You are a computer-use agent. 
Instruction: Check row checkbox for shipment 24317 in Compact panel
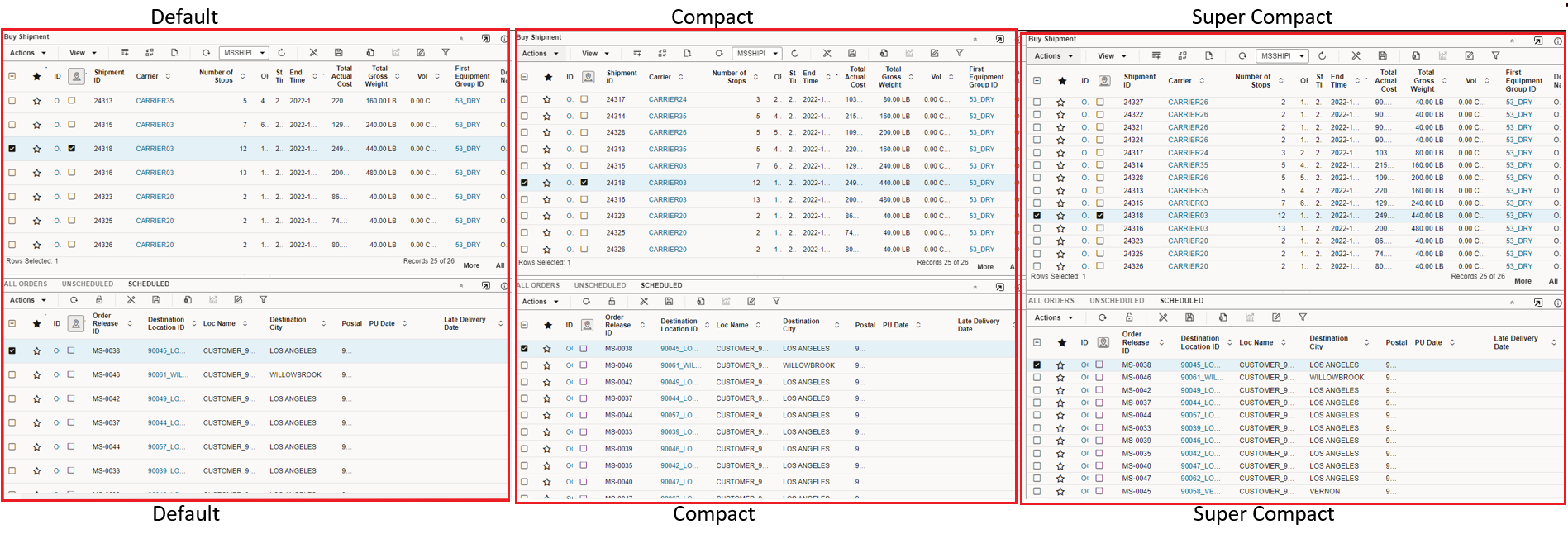click(x=524, y=99)
